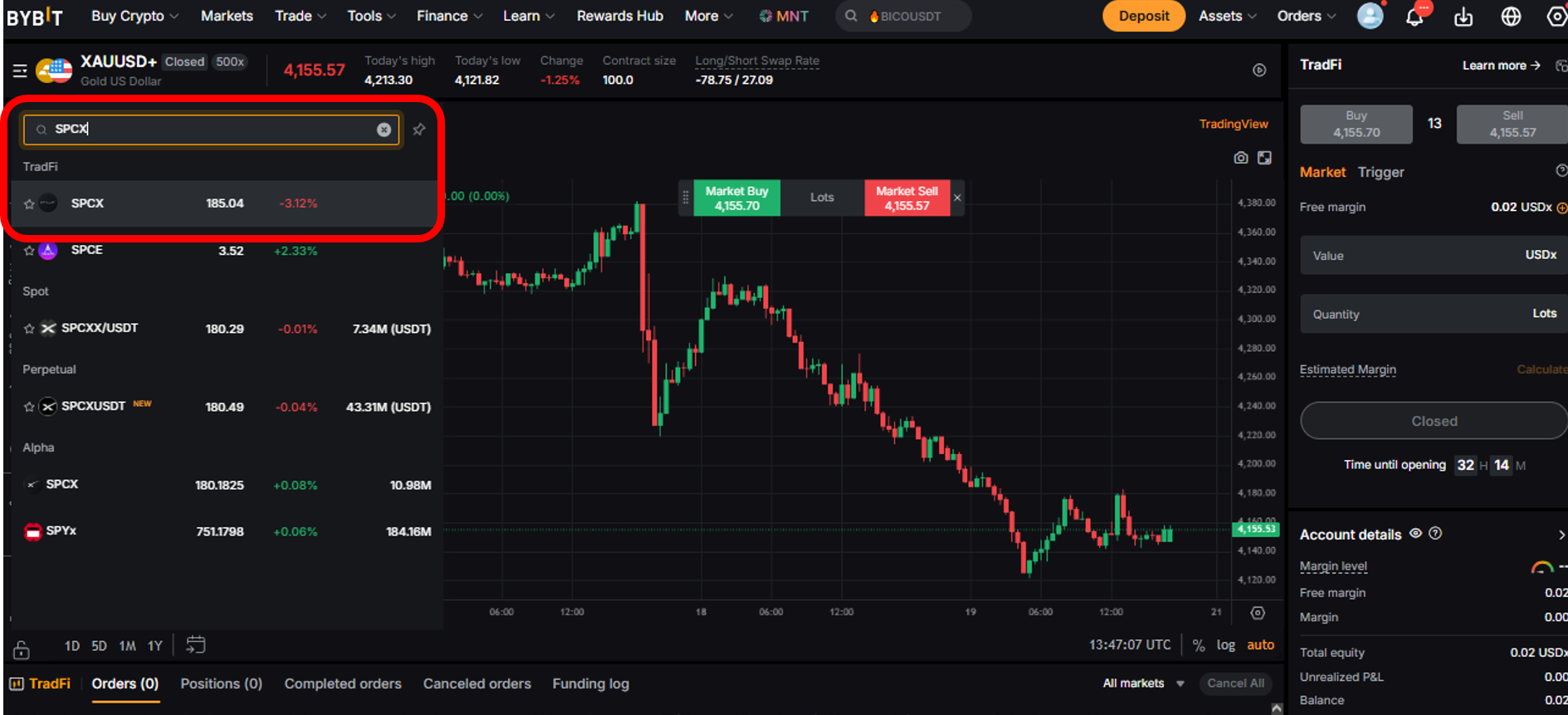Open Market/Trigger help question icon
1568x715 pixels.
tap(1561, 170)
